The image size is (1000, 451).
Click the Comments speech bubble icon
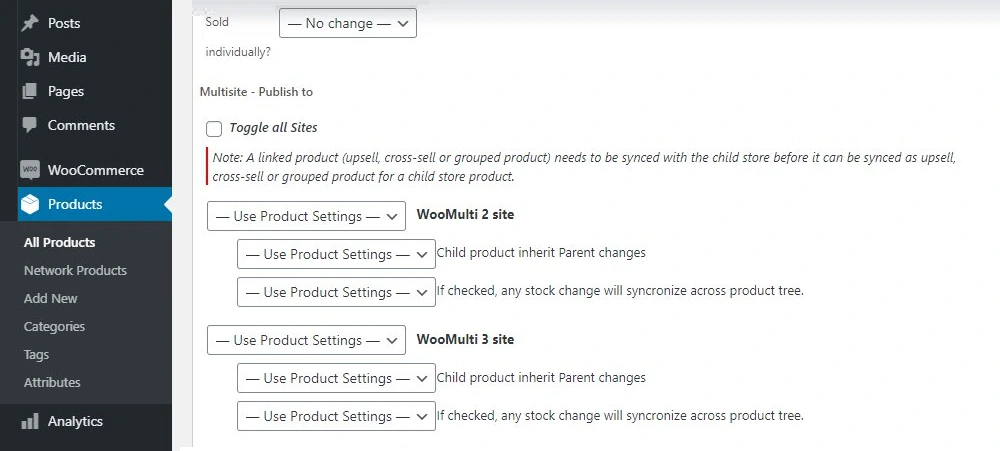coord(30,125)
